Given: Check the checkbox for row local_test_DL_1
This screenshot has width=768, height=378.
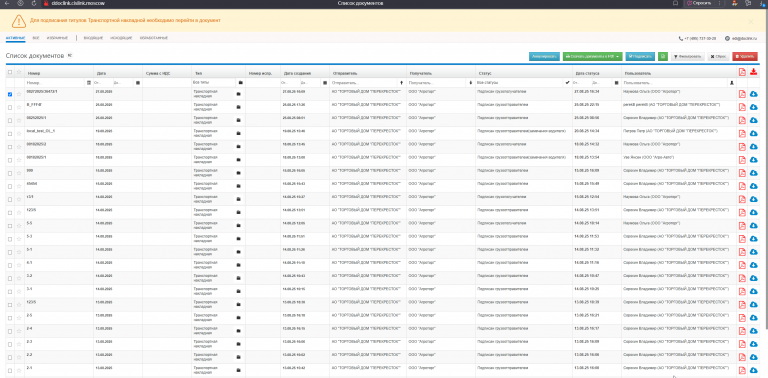Looking at the screenshot, I should click(x=10, y=134).
